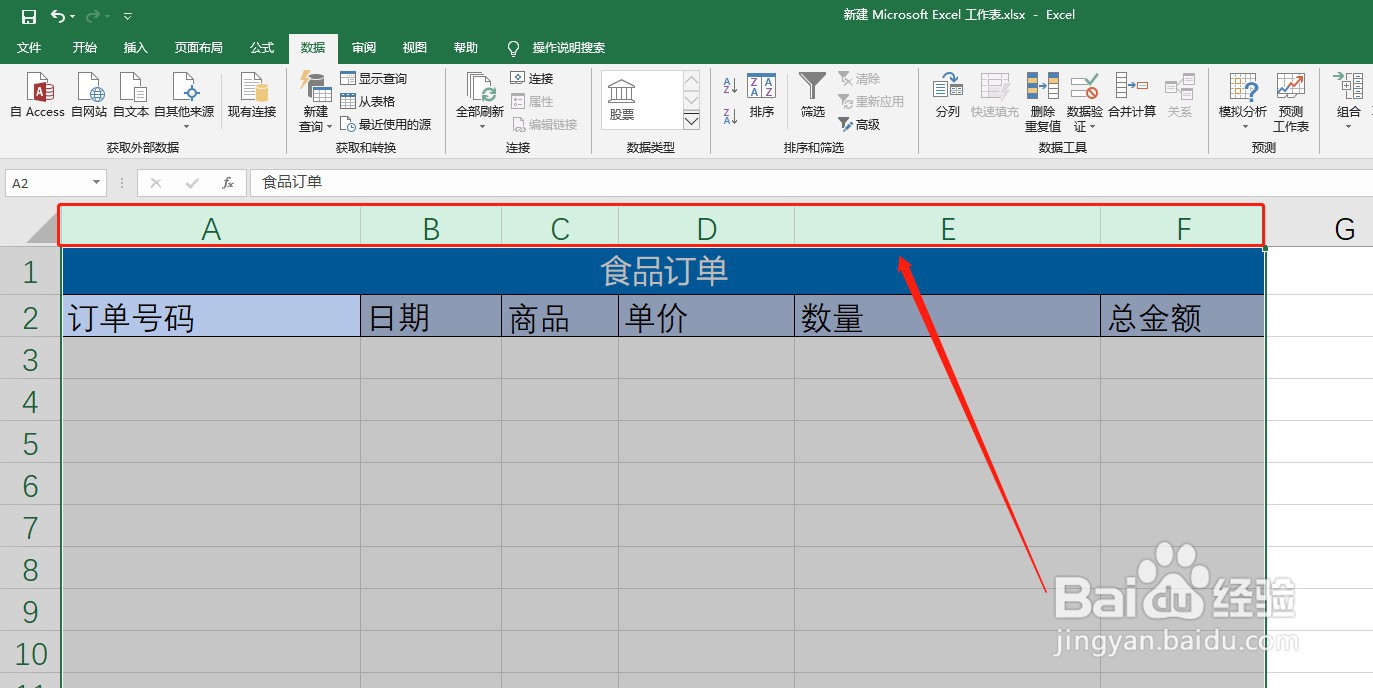Open 数据验证 (Data Validation)
The image size is (1373, 688).
pyautogui.click(x=1084, y=97)
